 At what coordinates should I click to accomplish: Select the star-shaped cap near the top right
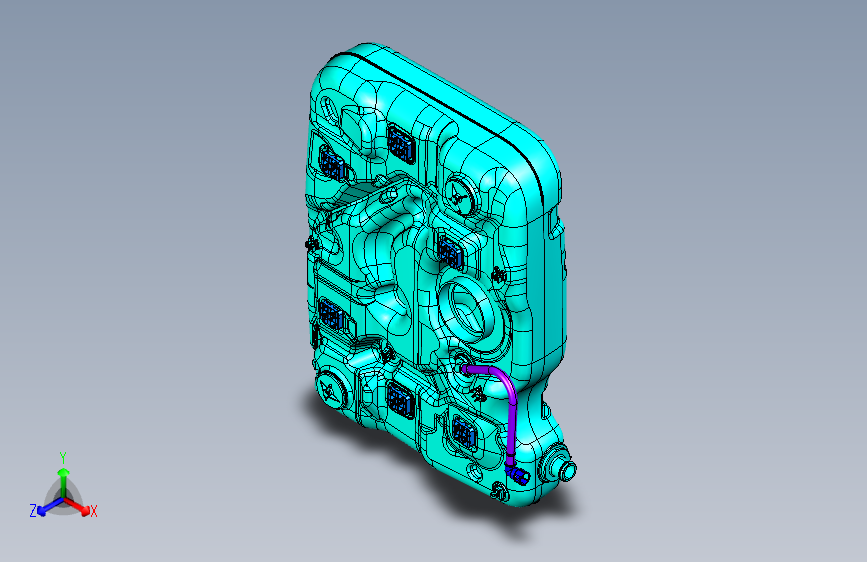coord(459,195)
